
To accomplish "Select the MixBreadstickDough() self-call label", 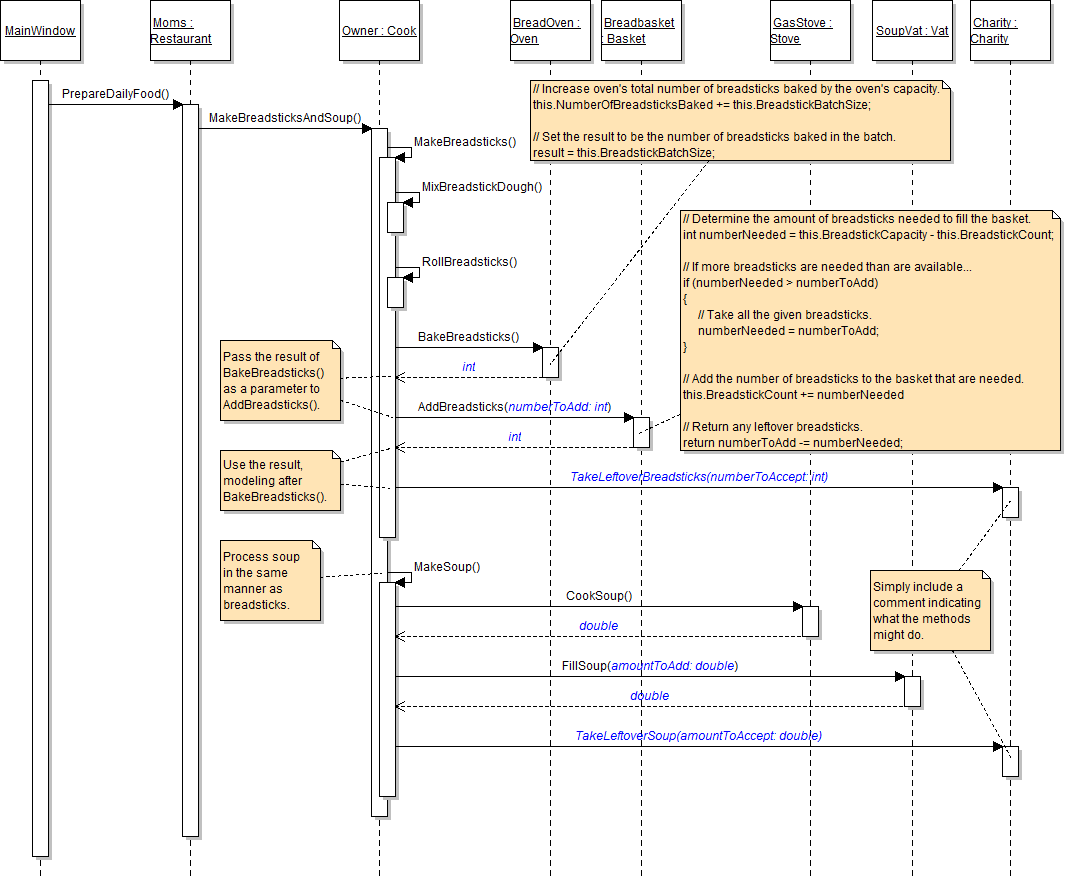I will 481,187.
